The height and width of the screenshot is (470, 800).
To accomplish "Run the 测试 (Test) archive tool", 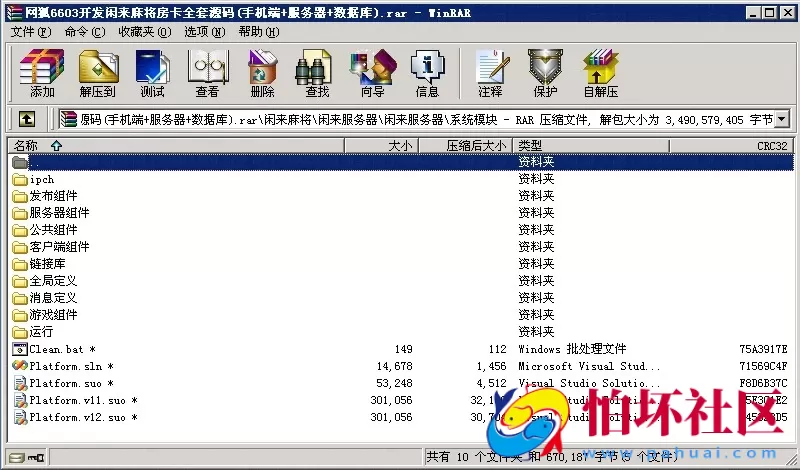I will pyautogui.click(x=153, y=73).
